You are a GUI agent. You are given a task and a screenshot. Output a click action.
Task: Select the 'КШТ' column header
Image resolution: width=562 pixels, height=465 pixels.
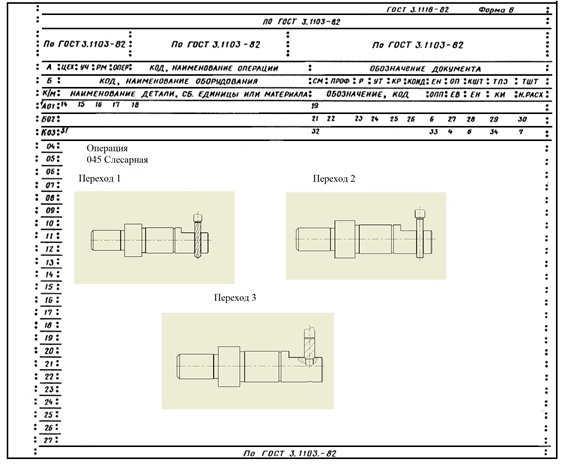[x=476, y=82]
